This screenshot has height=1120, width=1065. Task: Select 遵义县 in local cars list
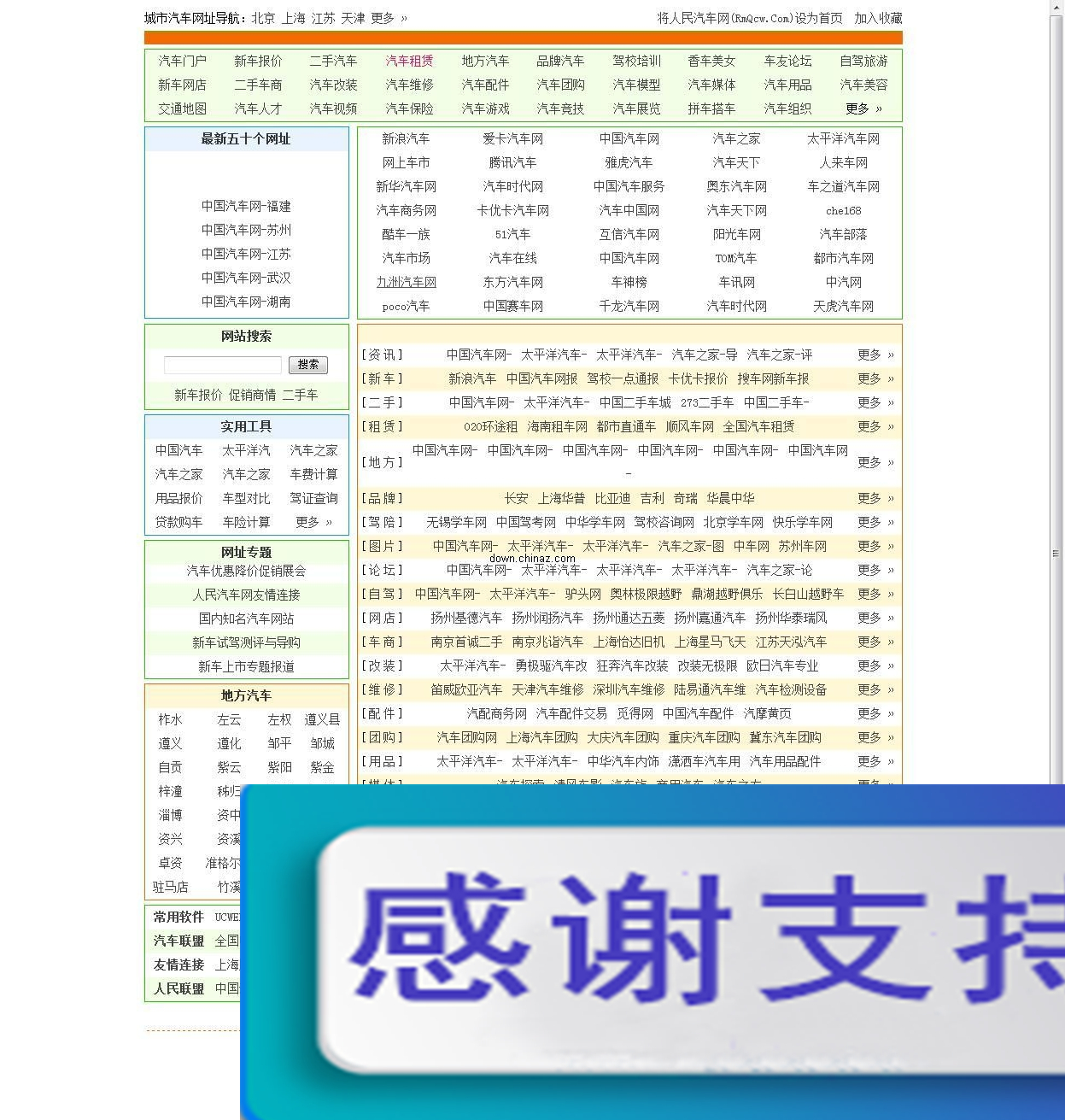click(322, 719)
